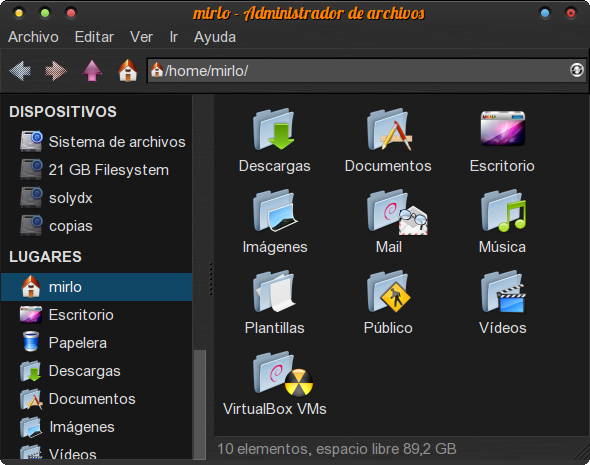Go to the parent folder with the up arrow
The height and width of the screenshot is (465, 590).
point(92,70)
